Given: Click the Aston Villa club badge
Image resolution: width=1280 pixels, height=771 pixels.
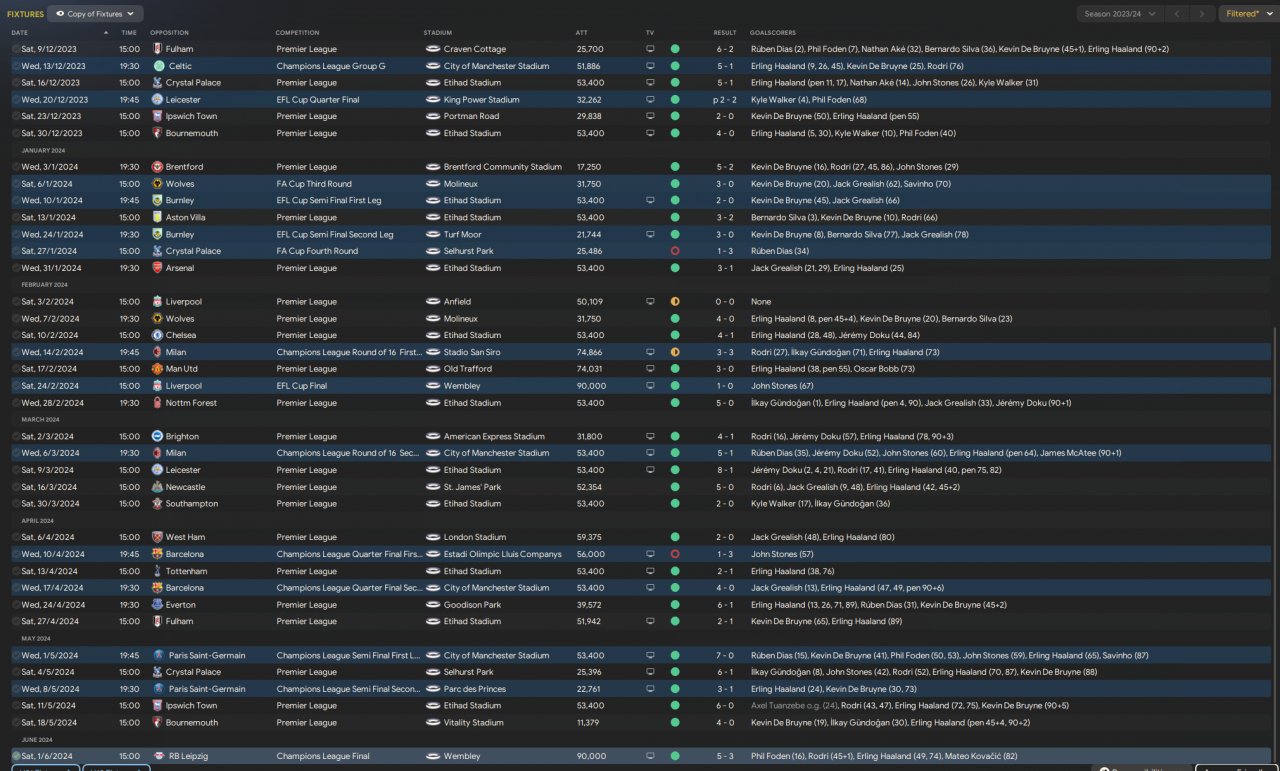Looking at the screenshot, I should pyautogui.click(x=157, y=217).
